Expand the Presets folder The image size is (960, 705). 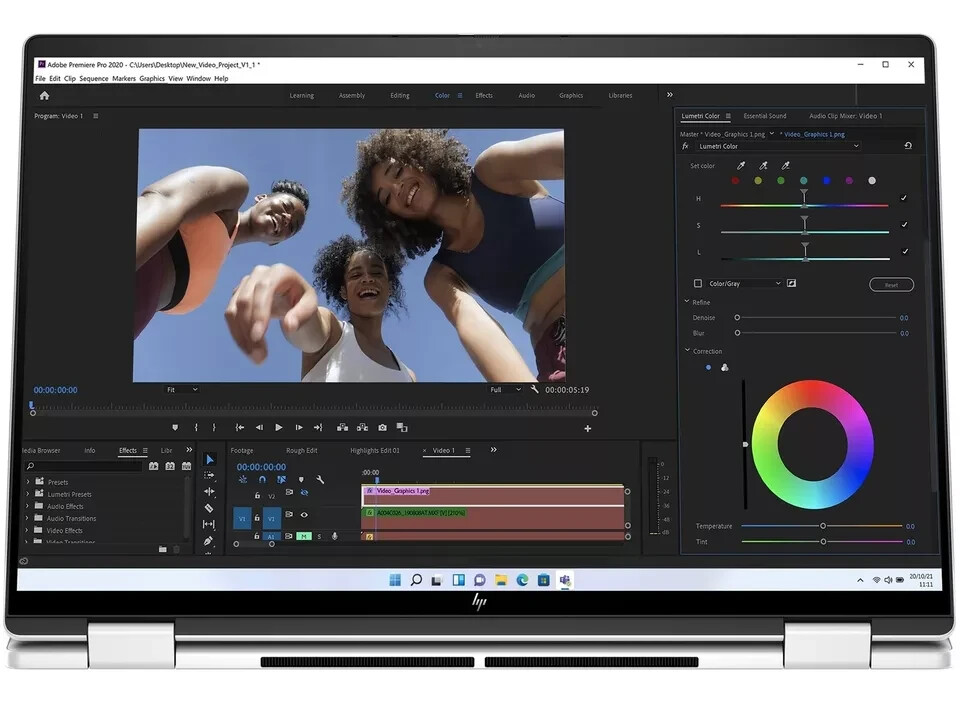coord(28,482)
